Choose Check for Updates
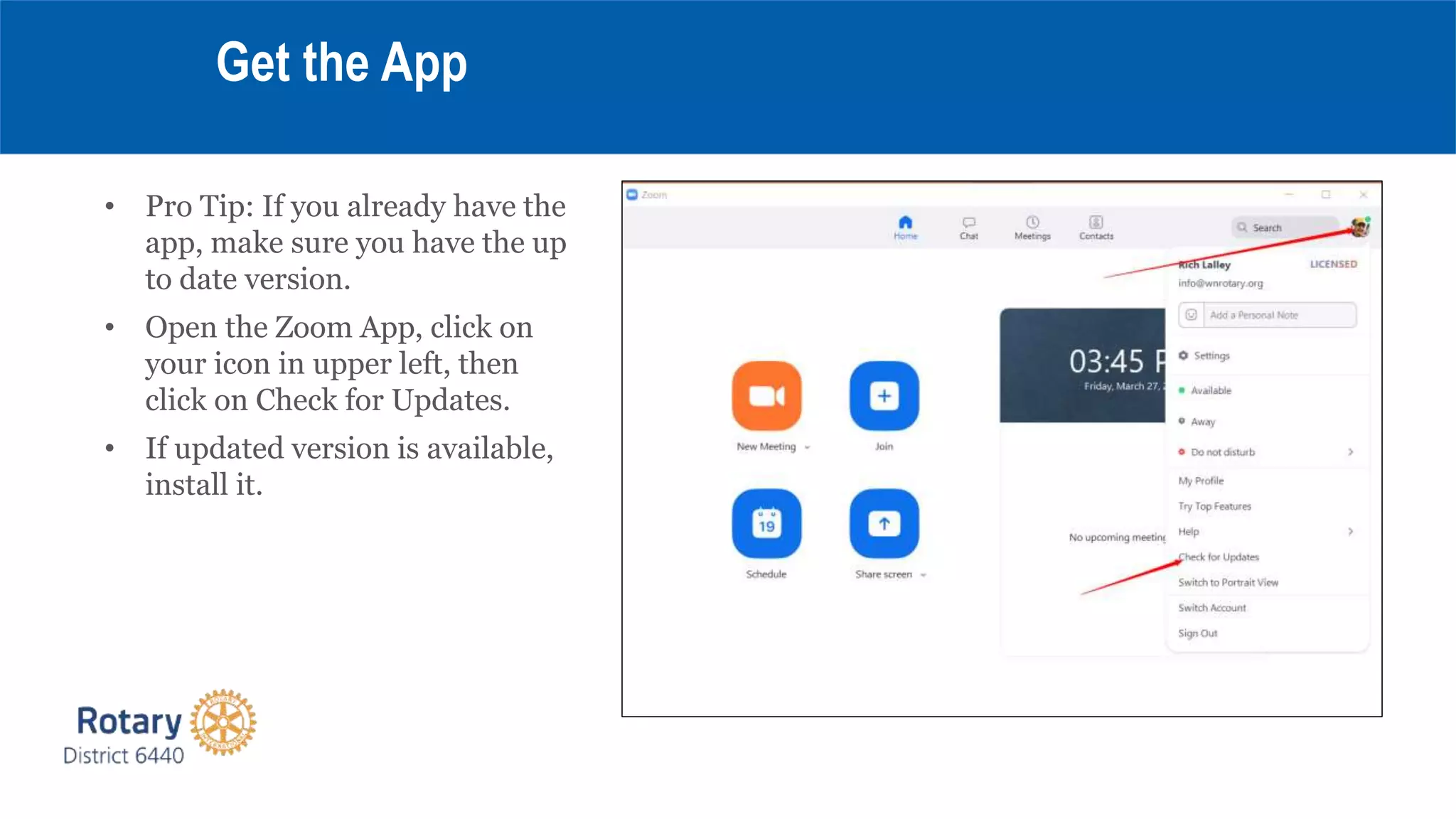Screen dimensions: 1456x819 [x=1219, y=557]
